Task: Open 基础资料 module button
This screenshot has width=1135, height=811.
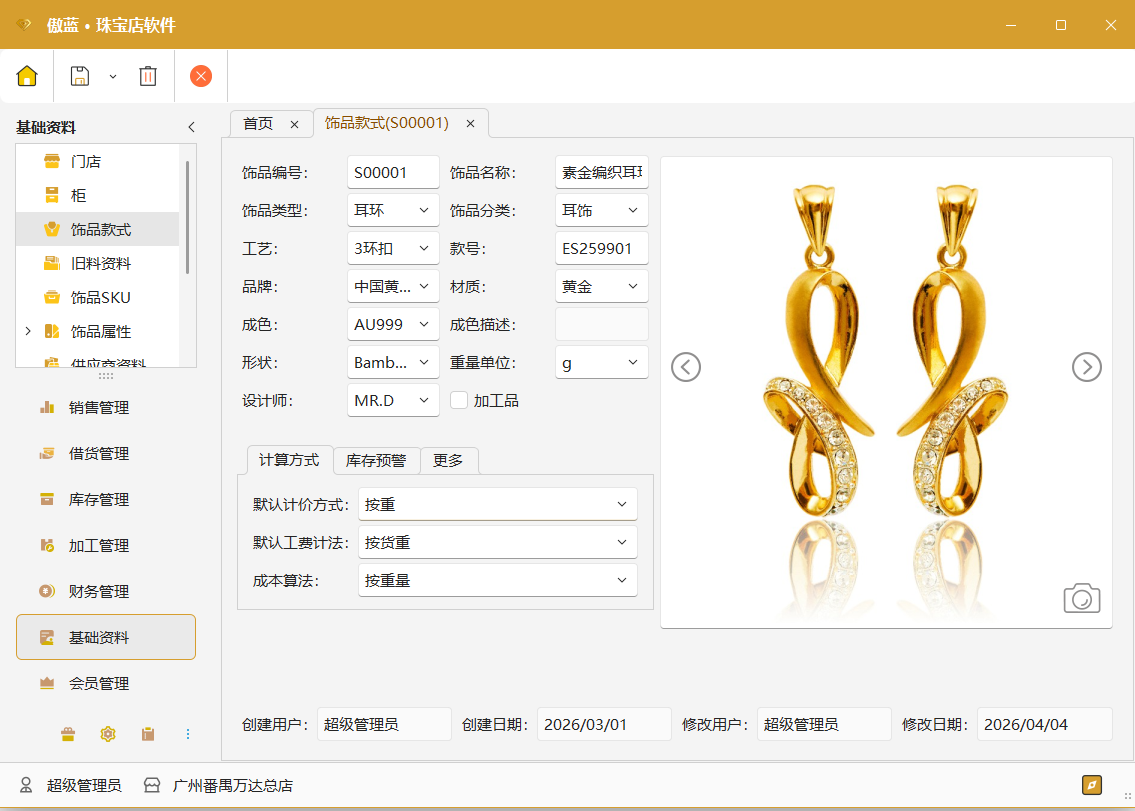Action: (106, 637)
